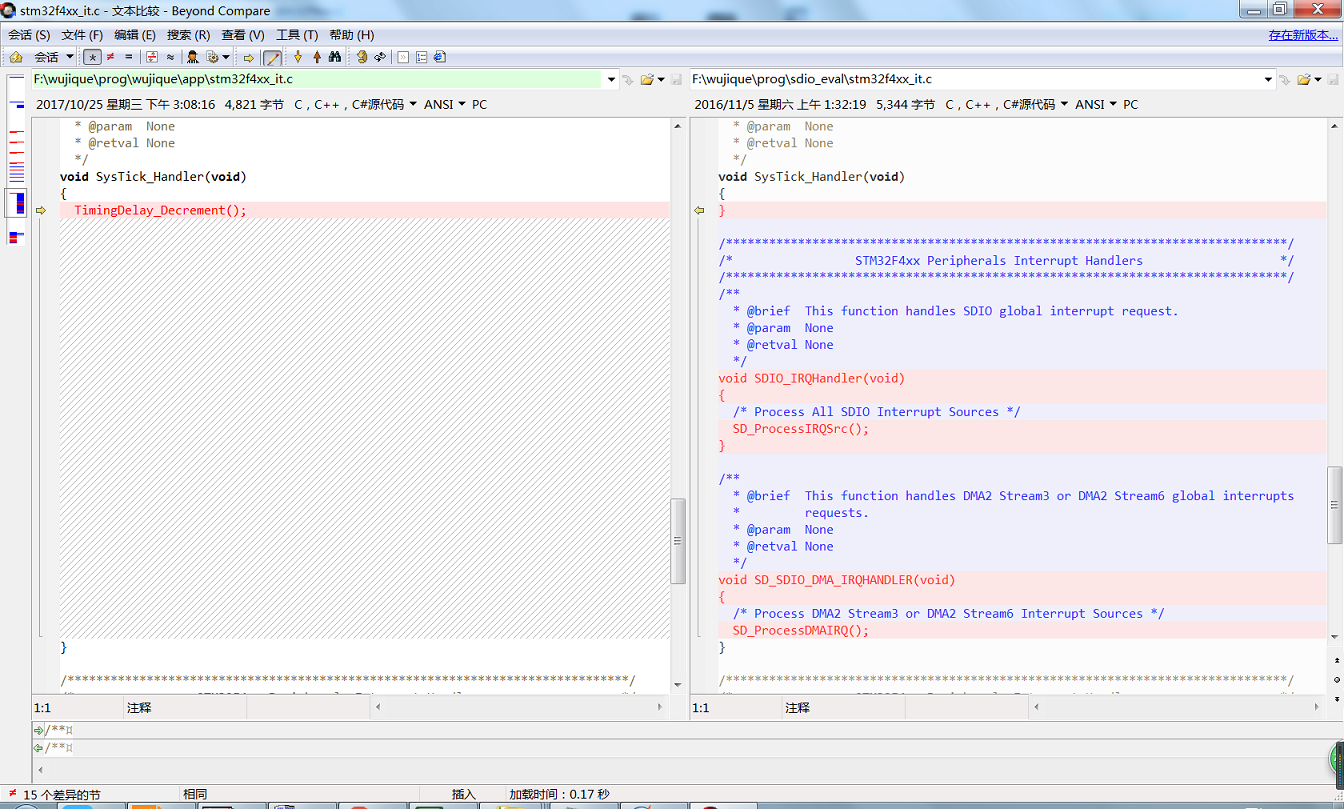The width and height of the screenshot is (1344, 809).
Task: Open 查看 (V) menu
Action: click(x=243, y=35)
